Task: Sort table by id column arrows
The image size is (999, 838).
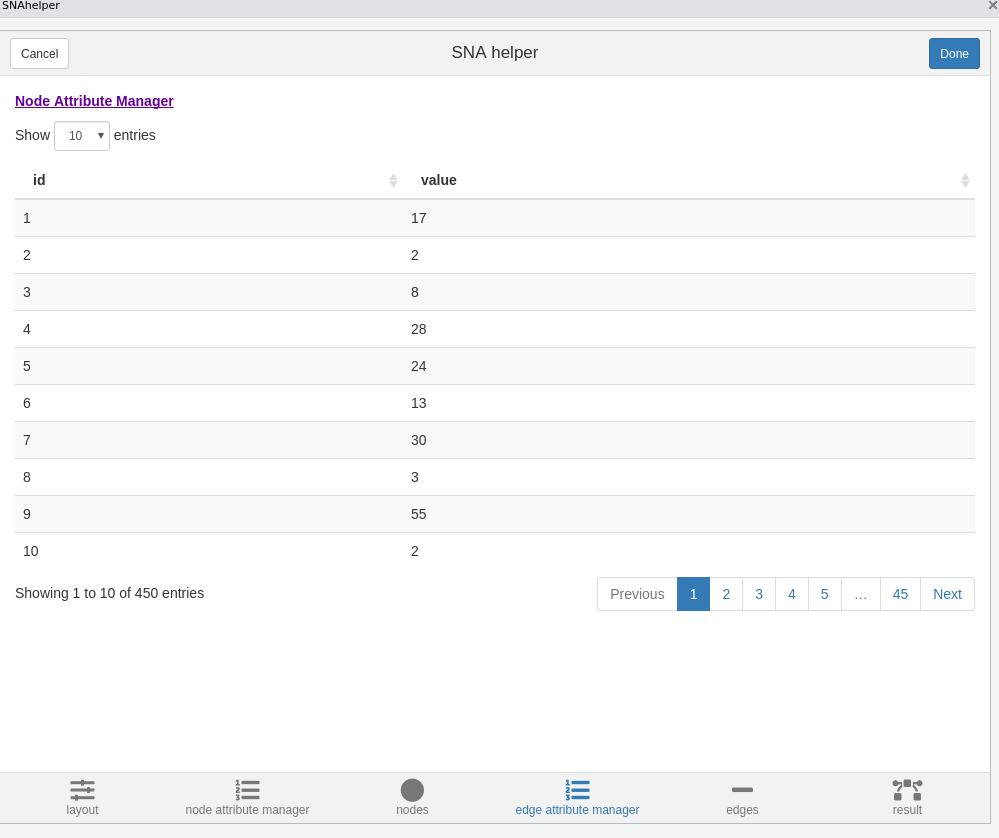Action: 393,180
